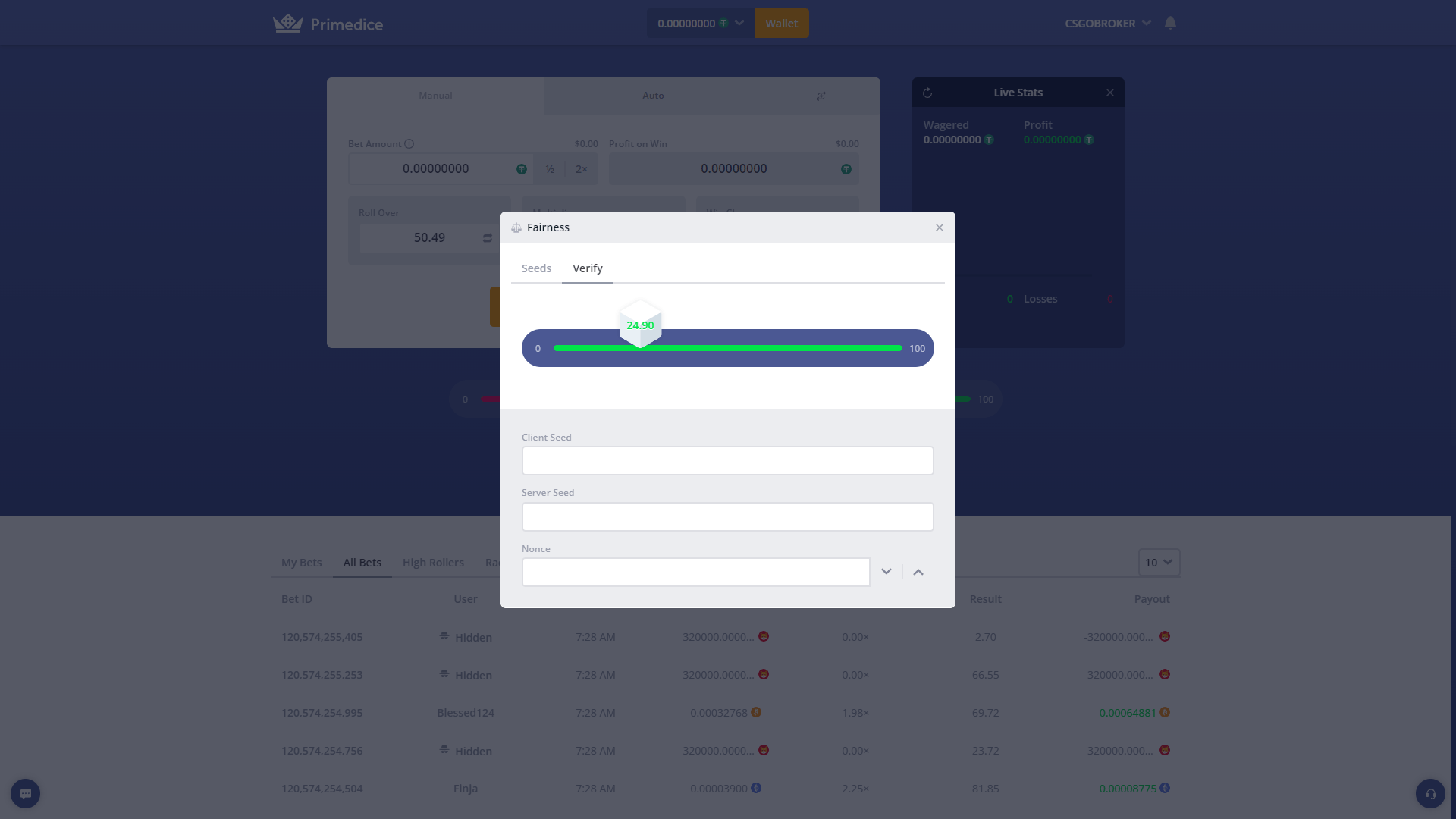Click coin icon on Blessed124 payout 0.00064881
This screenshot has width=1456, height=819.
coord(1165,712)
